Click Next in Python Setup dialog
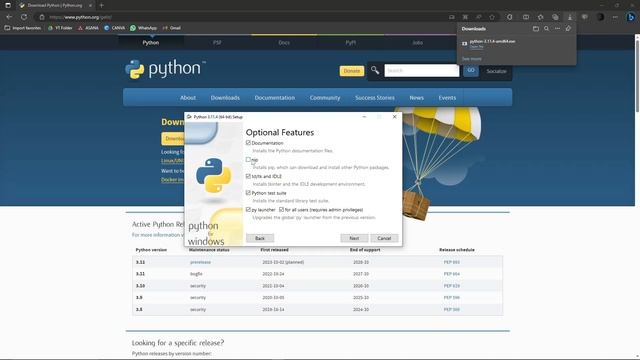640x360 pixels. pos(354,238)
